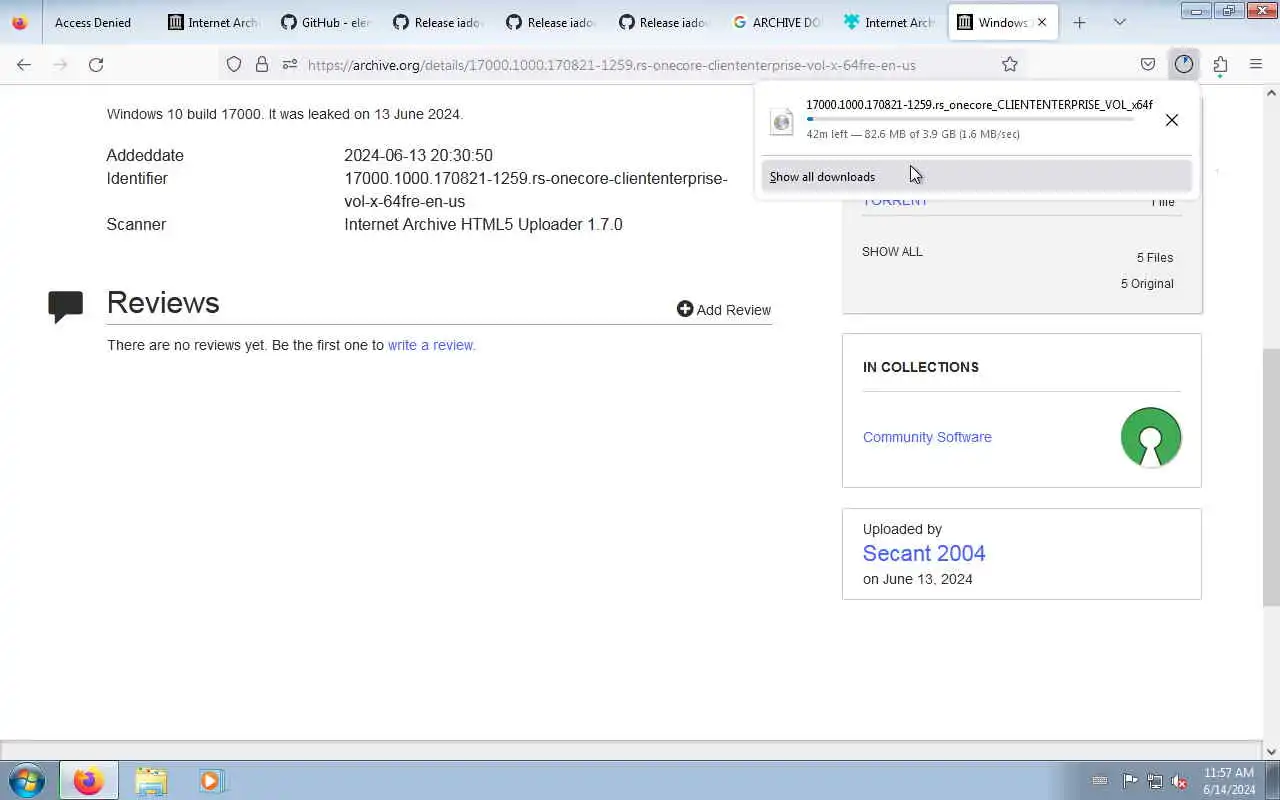Open the tracking protection shield icon
The width and height of the screenshot is (1280, 800).
(234, 65)
